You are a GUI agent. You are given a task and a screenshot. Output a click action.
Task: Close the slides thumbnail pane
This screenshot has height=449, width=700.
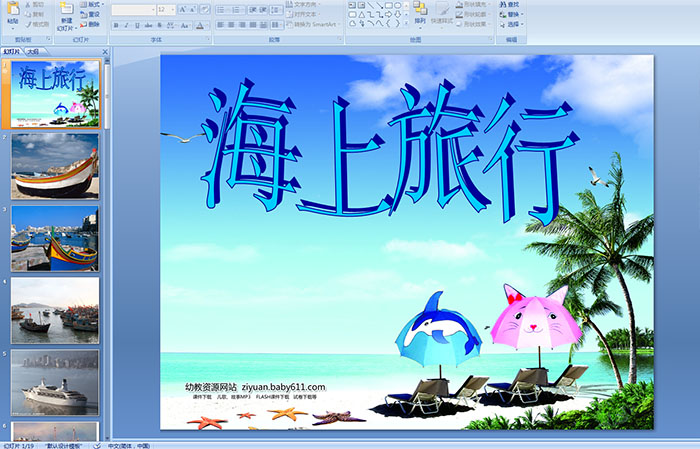pos(105,52)
